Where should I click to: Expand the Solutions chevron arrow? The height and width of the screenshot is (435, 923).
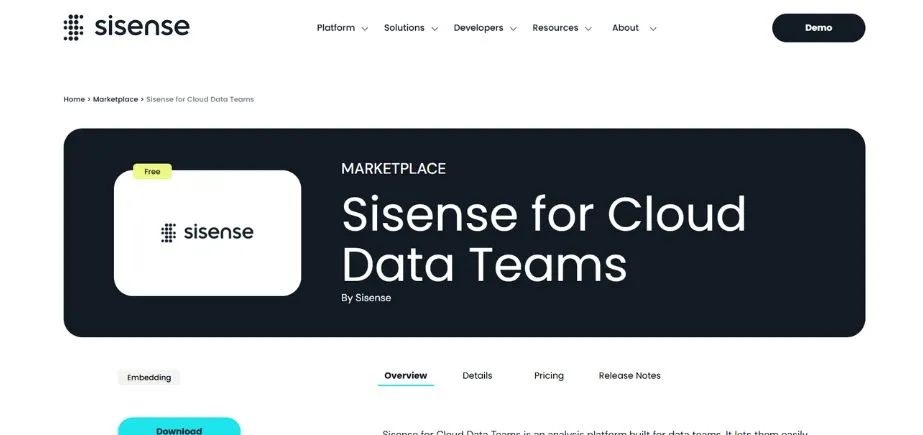click(x=434, y=28)
